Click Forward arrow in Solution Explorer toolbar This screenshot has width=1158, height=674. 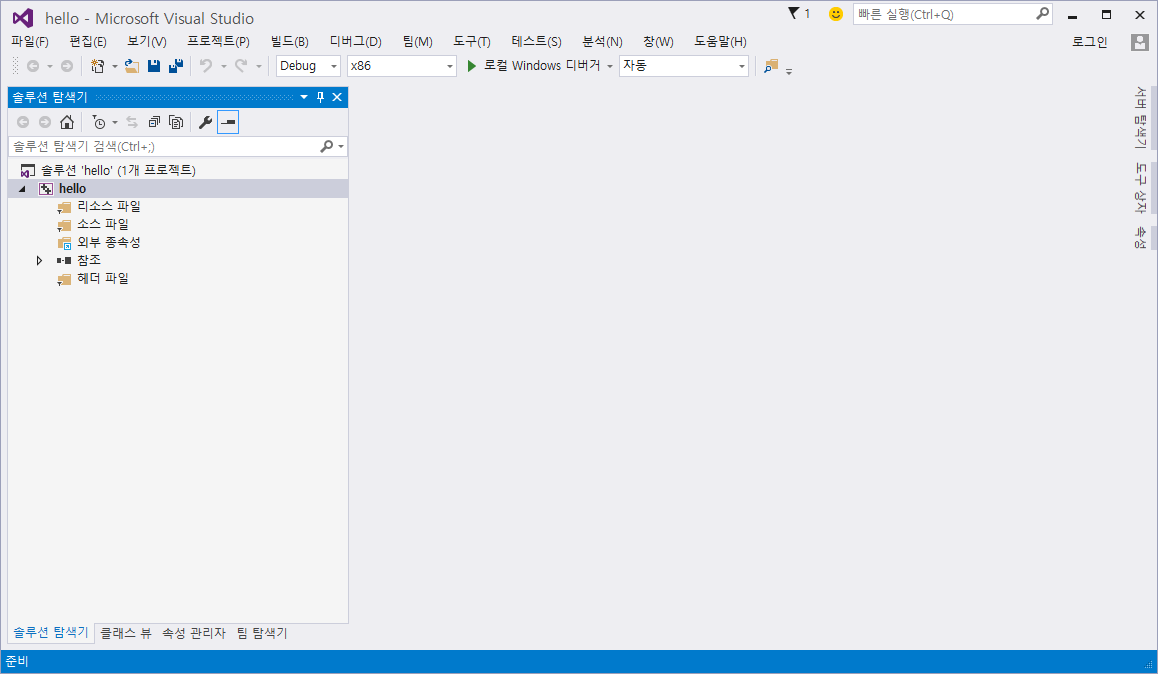click(44, 122)
